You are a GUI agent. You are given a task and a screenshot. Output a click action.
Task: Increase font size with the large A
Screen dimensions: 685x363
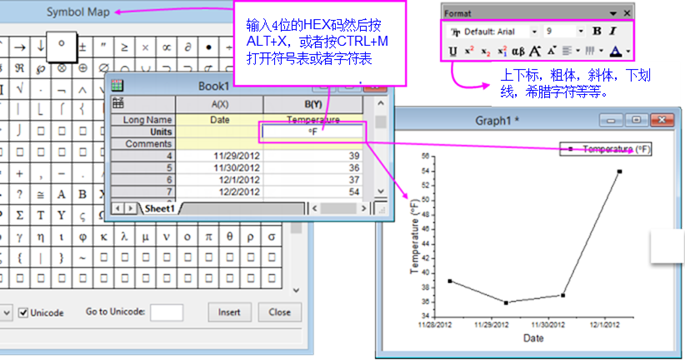tap(535, 52)
